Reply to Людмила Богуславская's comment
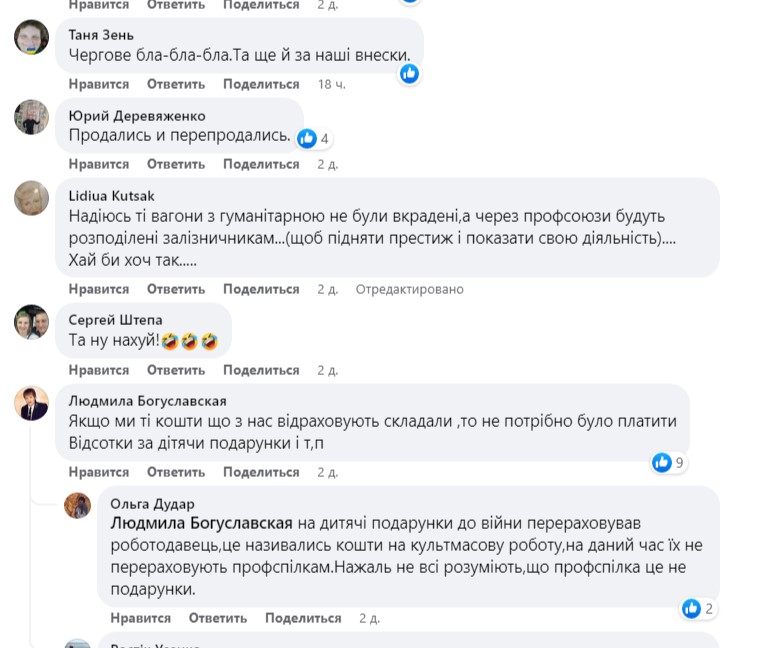Screen dimensions: 760x648 [x=176, y=472]
